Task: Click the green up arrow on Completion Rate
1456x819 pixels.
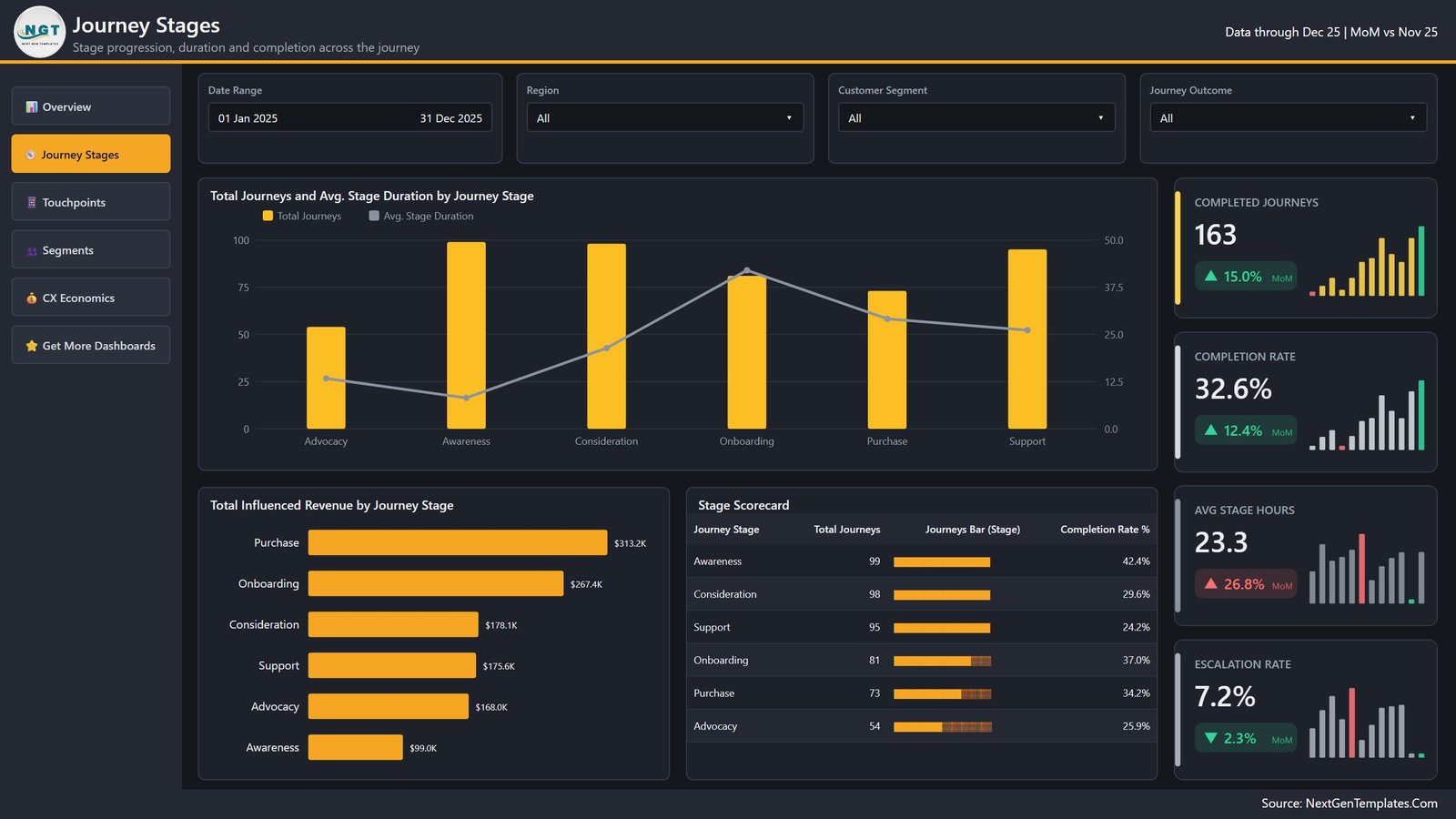Action: 1211,430
